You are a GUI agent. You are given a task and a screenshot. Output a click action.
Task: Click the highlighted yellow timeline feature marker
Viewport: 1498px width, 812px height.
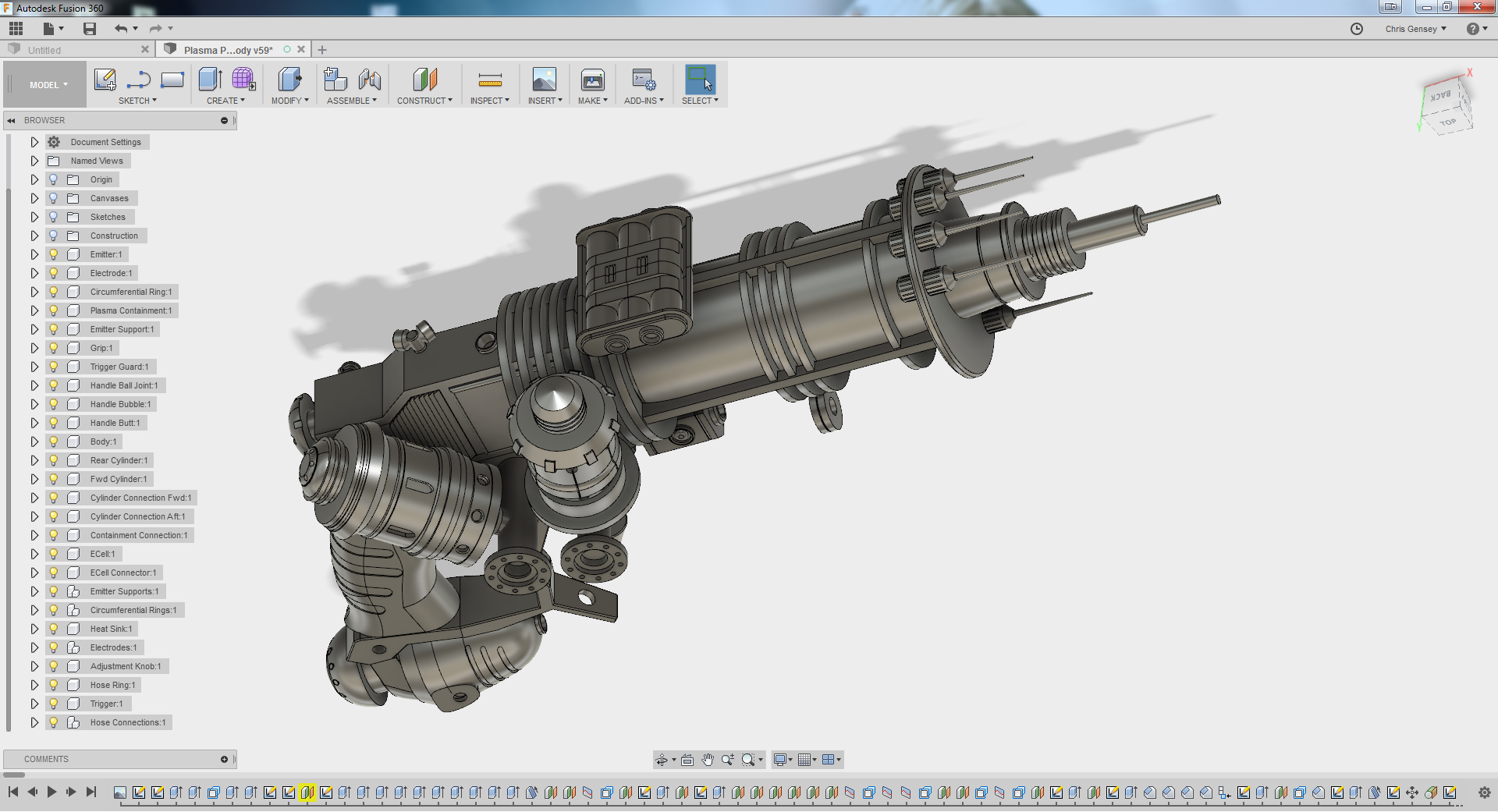tap(307, 792)
